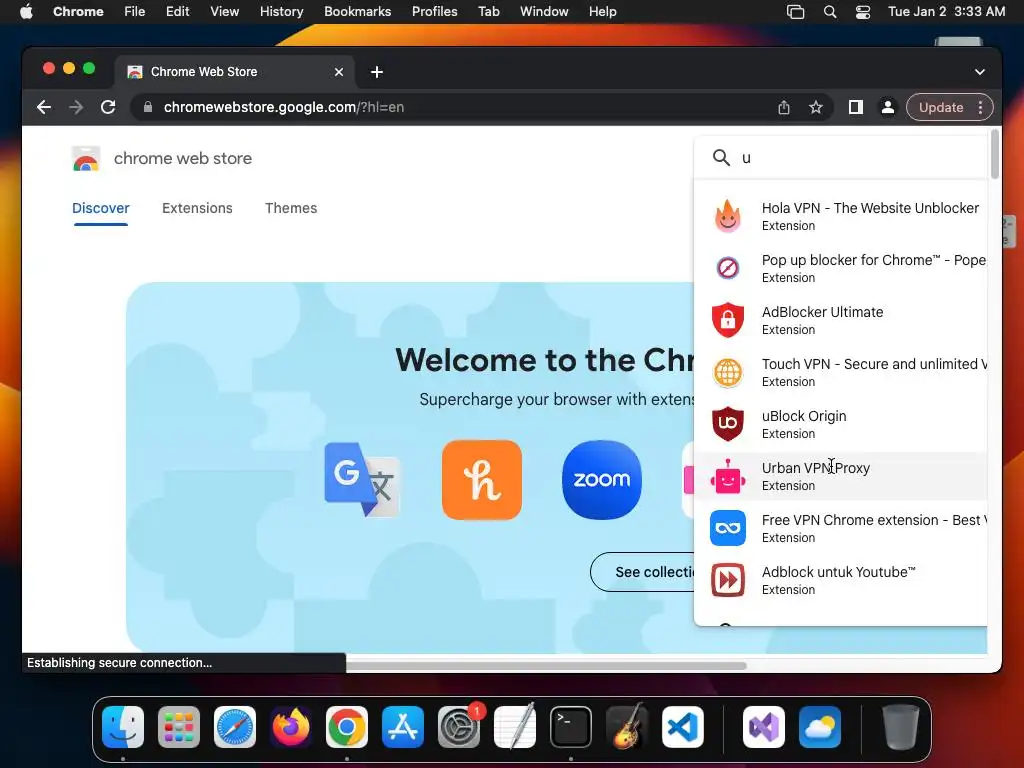Click the share page icon
Screen dimensions: 1024x768
click(784, 107)
